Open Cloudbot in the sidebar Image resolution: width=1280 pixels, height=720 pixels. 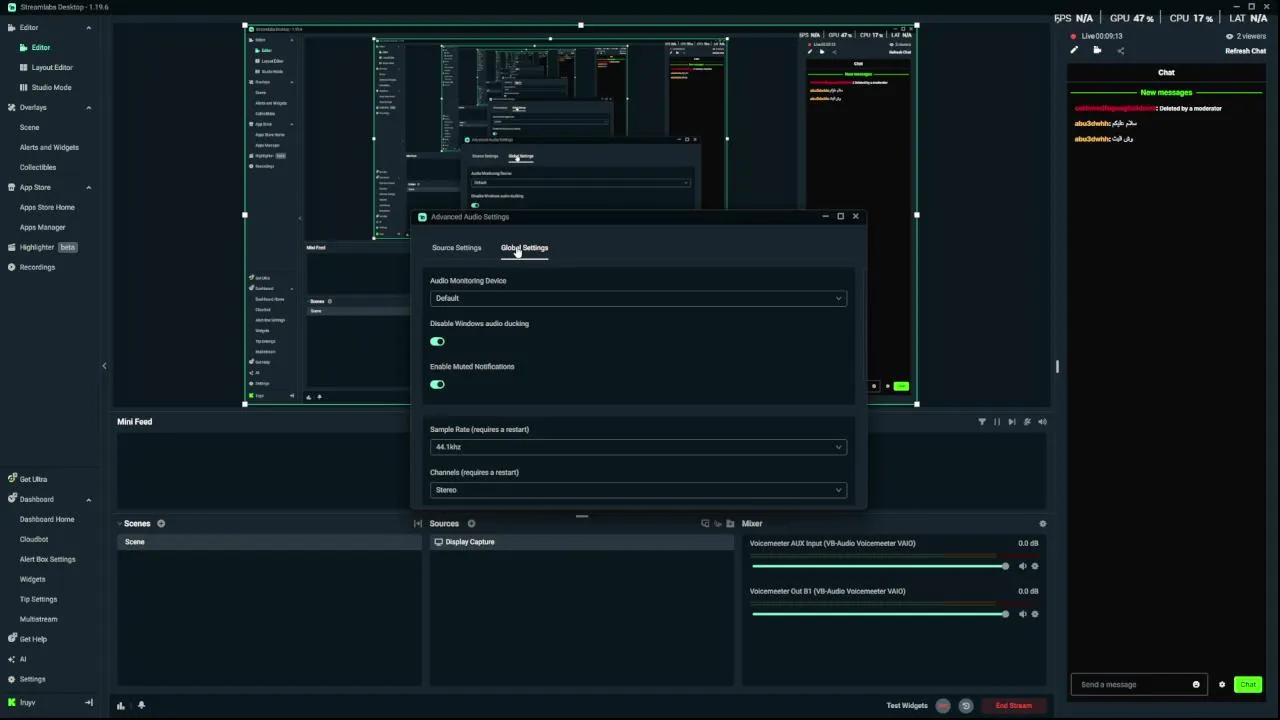click(x=34, y=540)
